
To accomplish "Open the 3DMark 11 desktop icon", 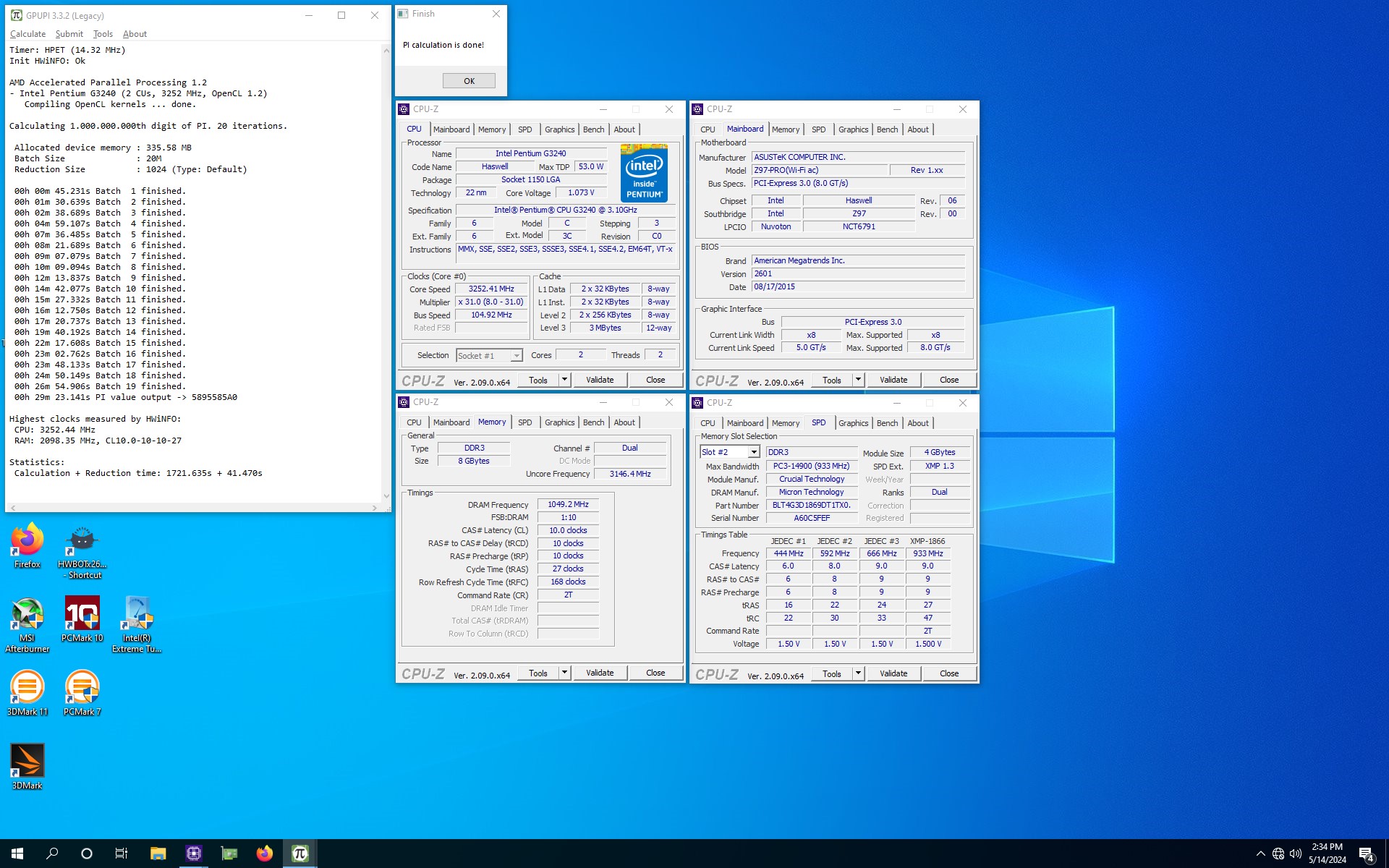I will (27, 693).
